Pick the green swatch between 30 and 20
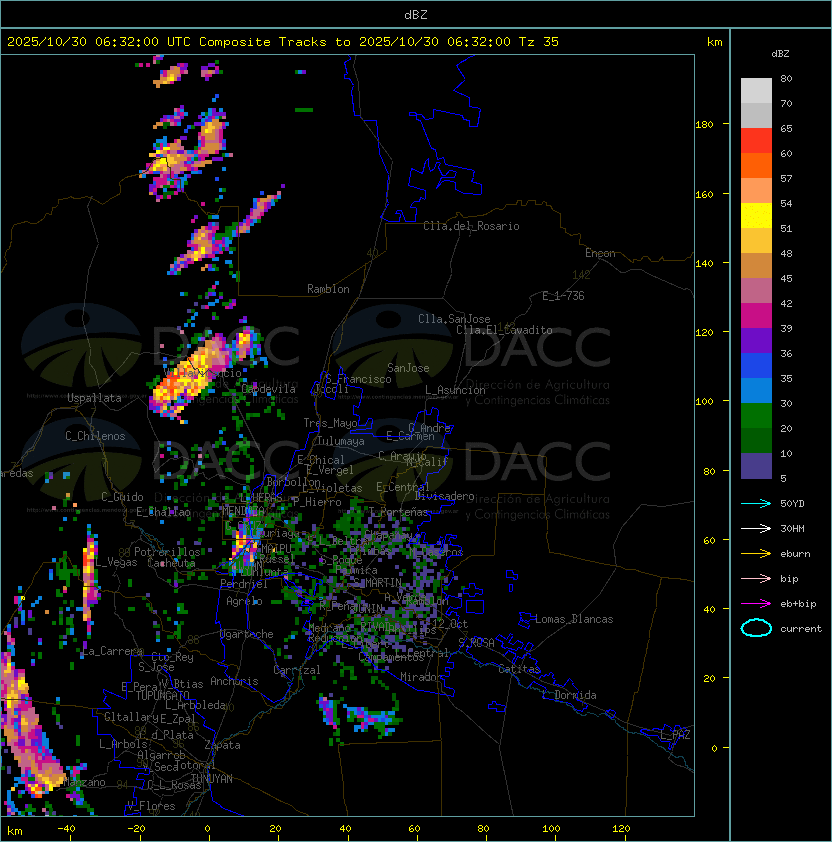 [x=756, y=416]
